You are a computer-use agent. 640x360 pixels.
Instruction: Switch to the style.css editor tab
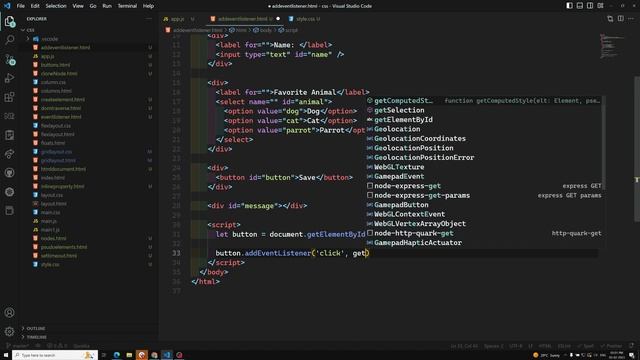[304, 19]
